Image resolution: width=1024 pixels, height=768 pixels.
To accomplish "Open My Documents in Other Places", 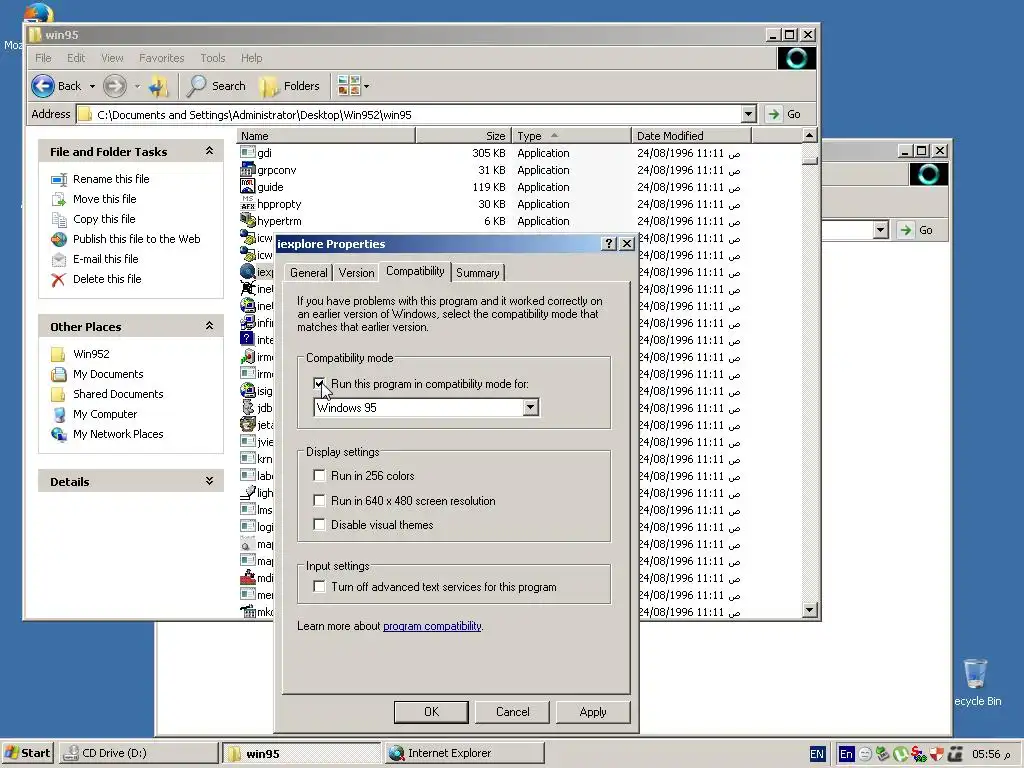I will pyautogui.click(x=108, y=374).
